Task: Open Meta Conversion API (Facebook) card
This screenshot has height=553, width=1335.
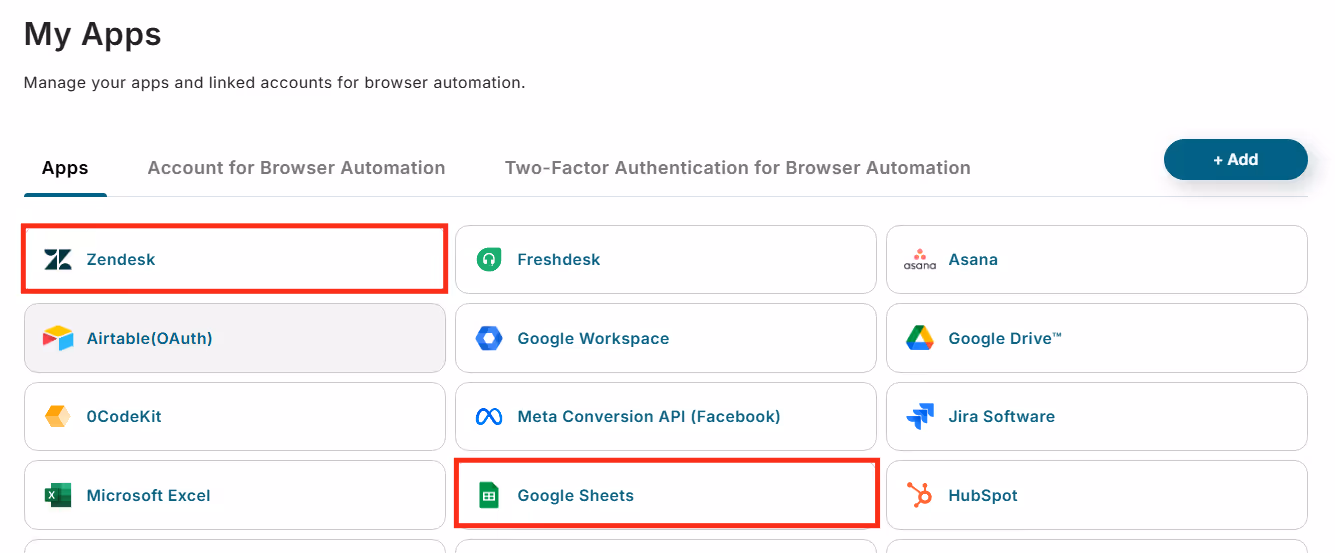Action: 666,416
